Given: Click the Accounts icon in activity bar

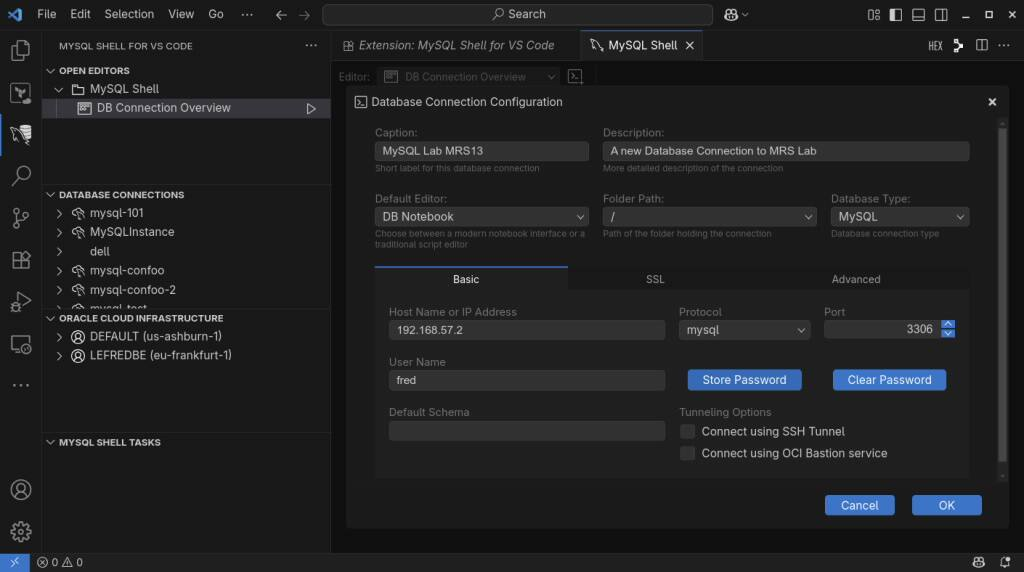Looking at the screenshot, I should coord(20,490).
